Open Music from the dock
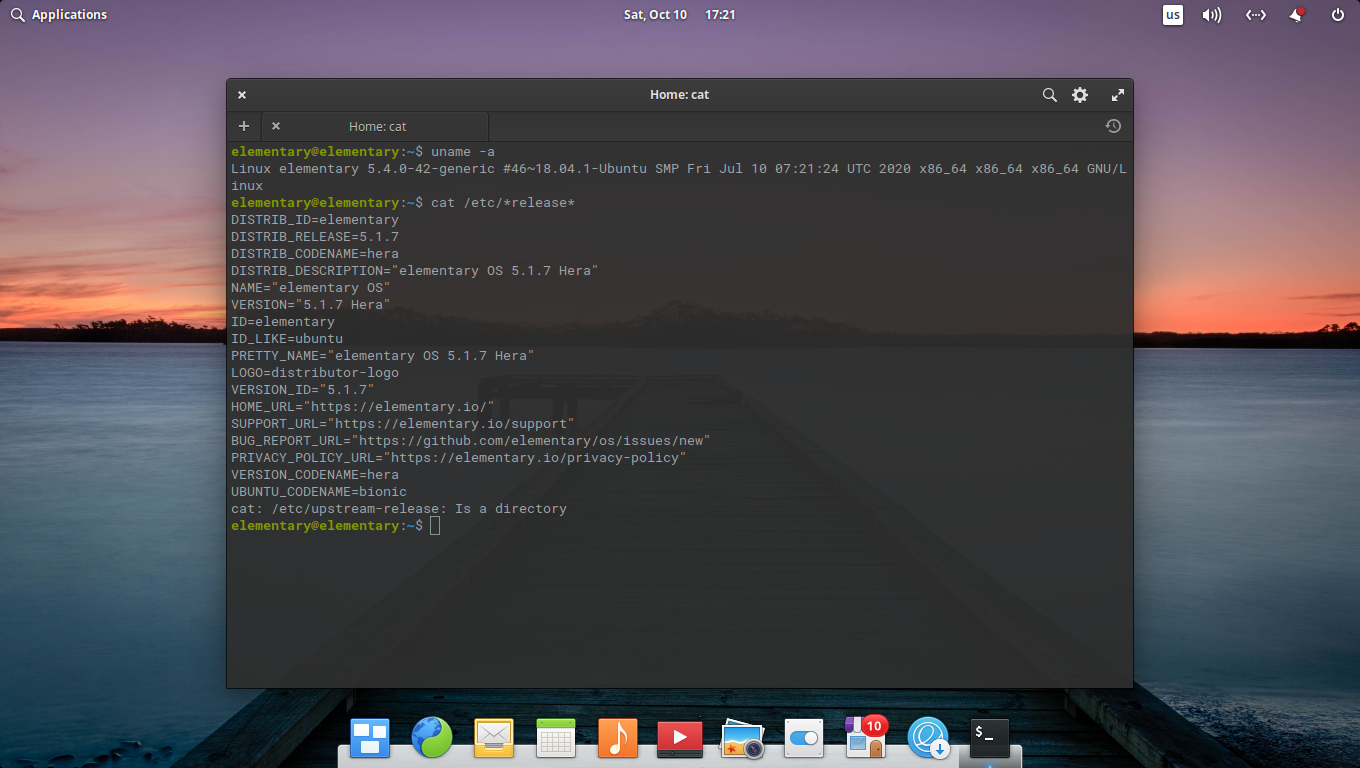The height and width of the screenshot is (768, 1360). pos(618,738)
